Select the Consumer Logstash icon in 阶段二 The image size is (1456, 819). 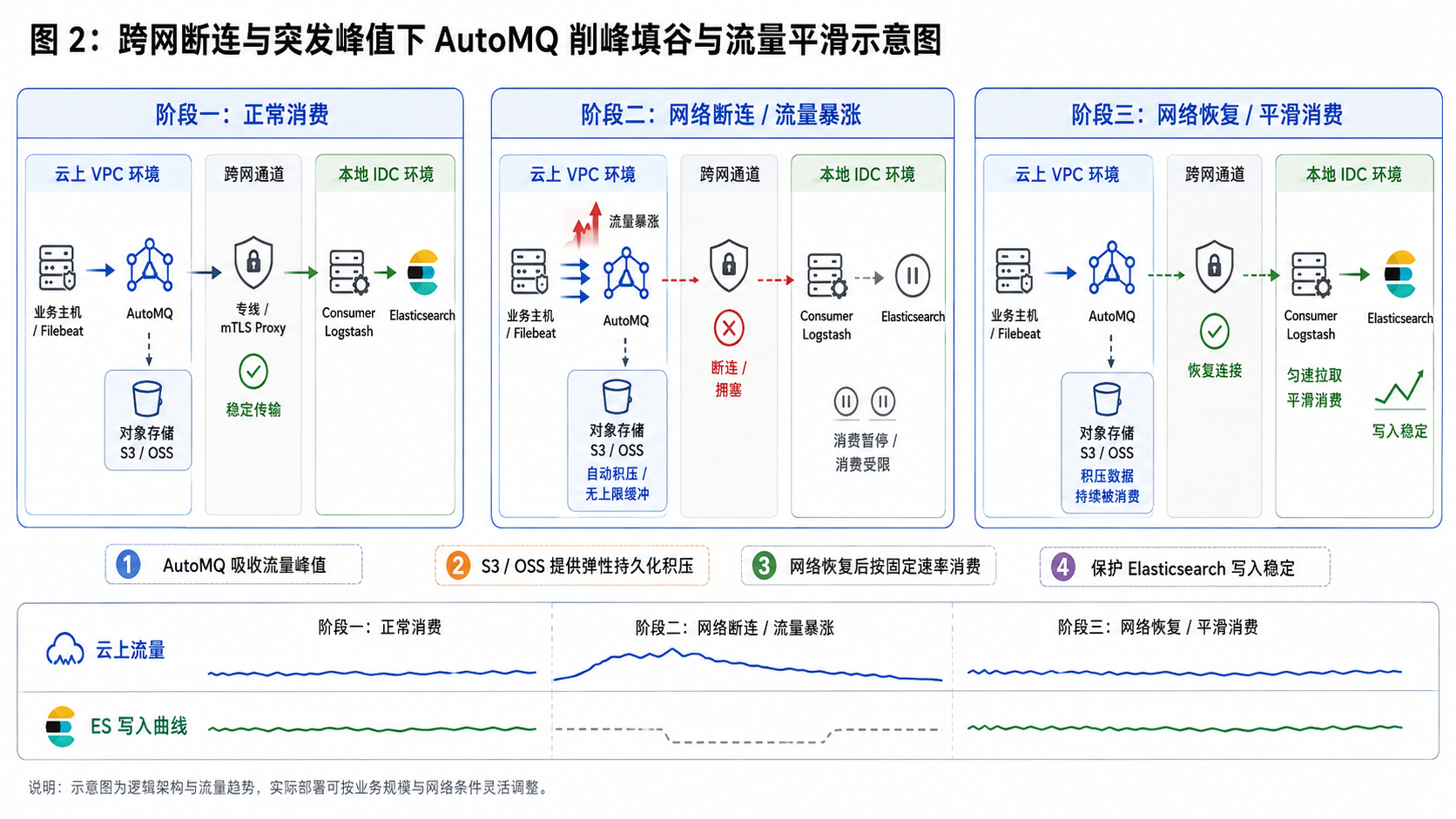pos(826,276)
